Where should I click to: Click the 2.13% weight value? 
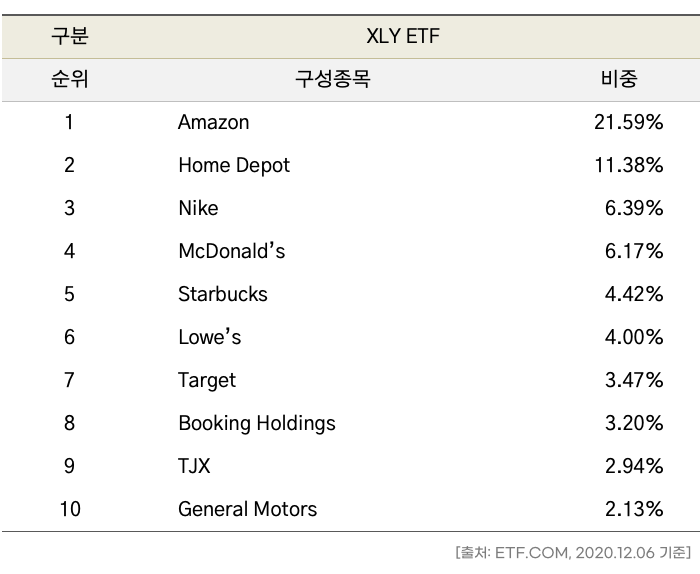pos(633,509)
